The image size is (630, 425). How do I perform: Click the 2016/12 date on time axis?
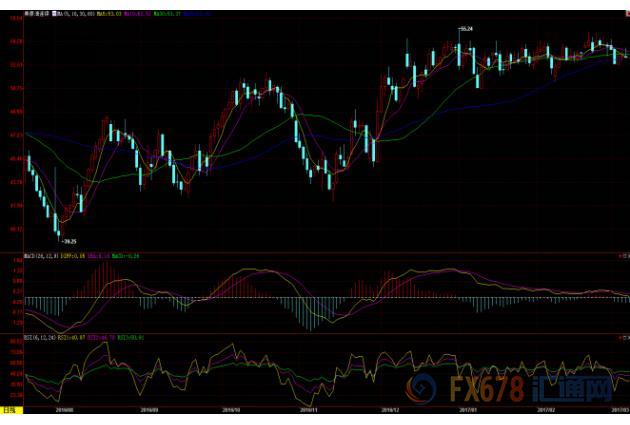click(x=391, y=410)
